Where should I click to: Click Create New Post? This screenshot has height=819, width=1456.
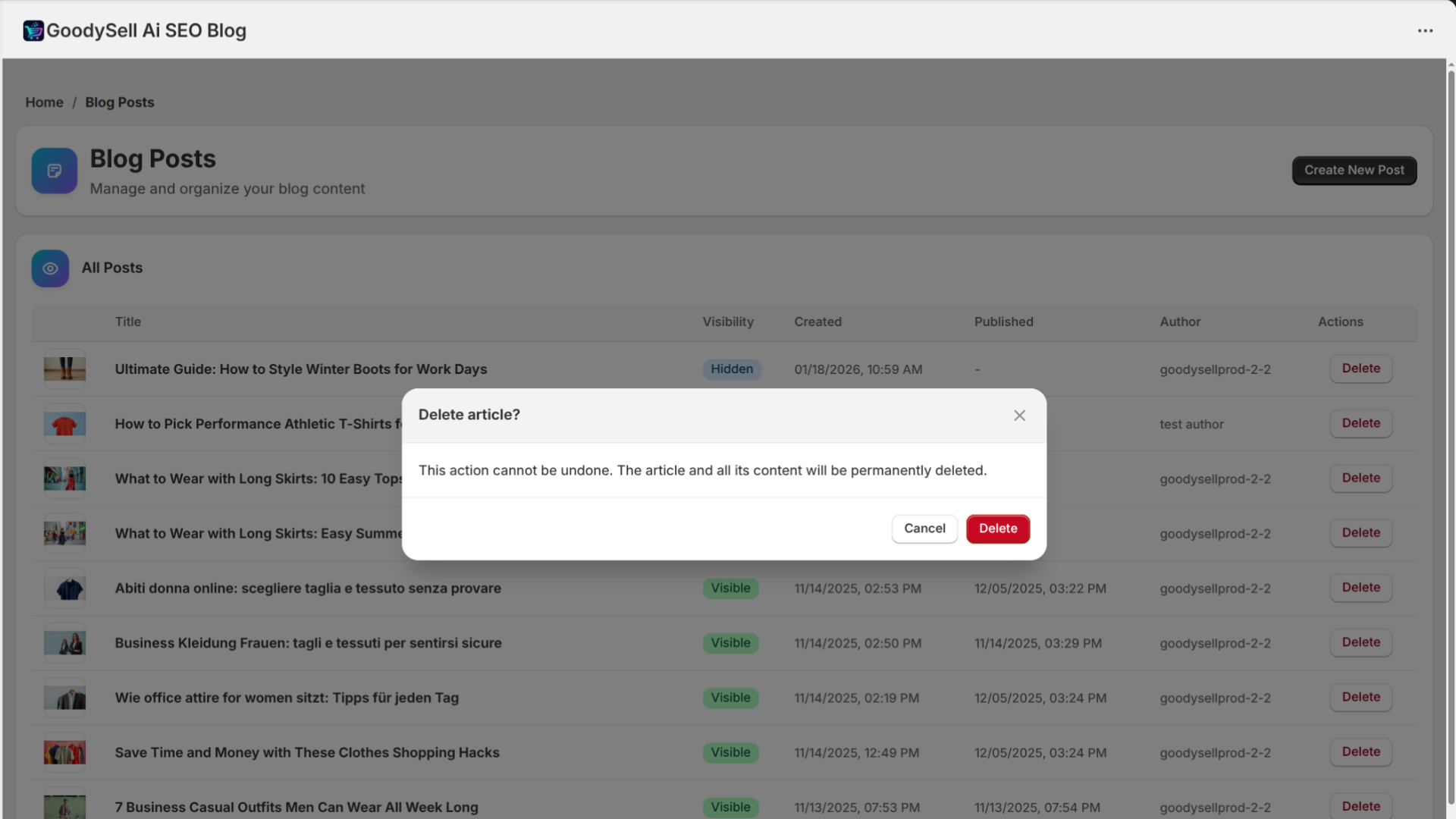point(1354,170)
